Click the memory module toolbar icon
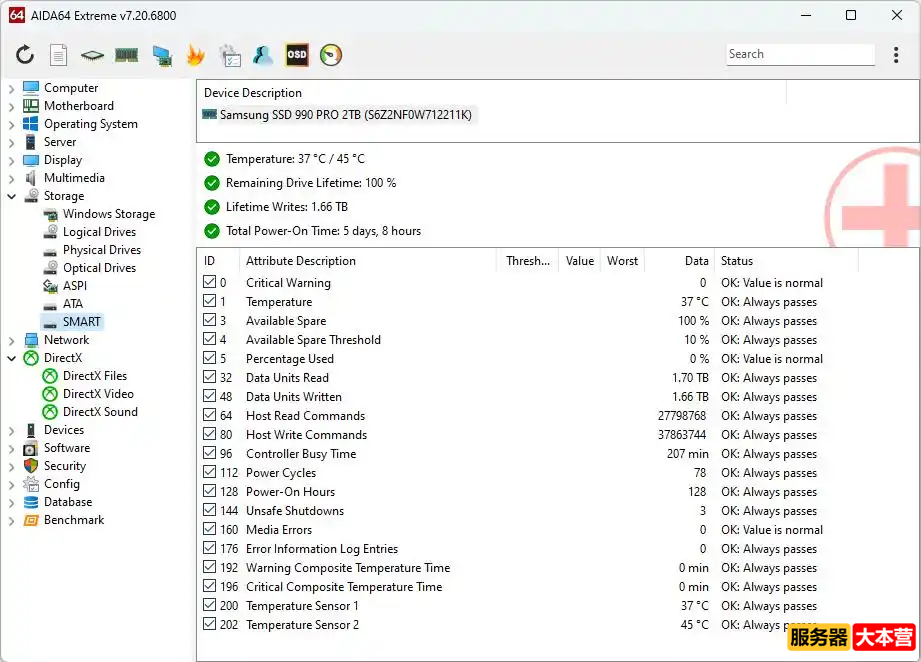The height and width of the screenshot is (662, 921). pos(126,55)
